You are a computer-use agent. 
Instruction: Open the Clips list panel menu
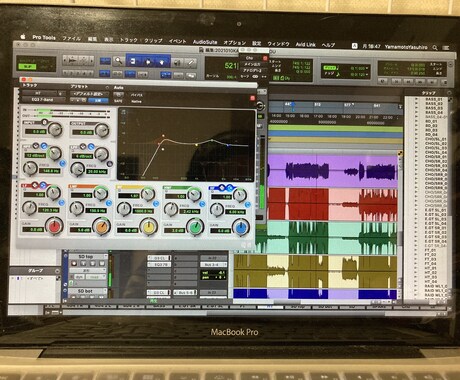449,93
